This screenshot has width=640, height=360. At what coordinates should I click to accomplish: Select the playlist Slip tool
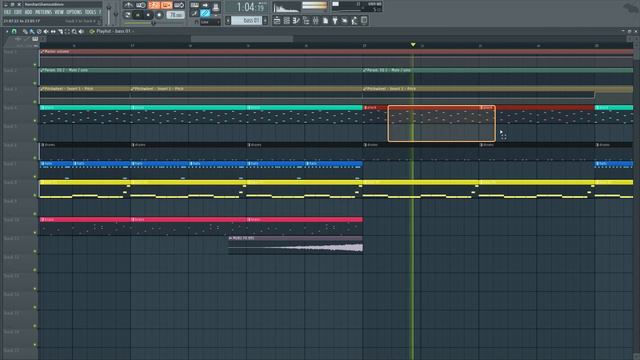53,31
